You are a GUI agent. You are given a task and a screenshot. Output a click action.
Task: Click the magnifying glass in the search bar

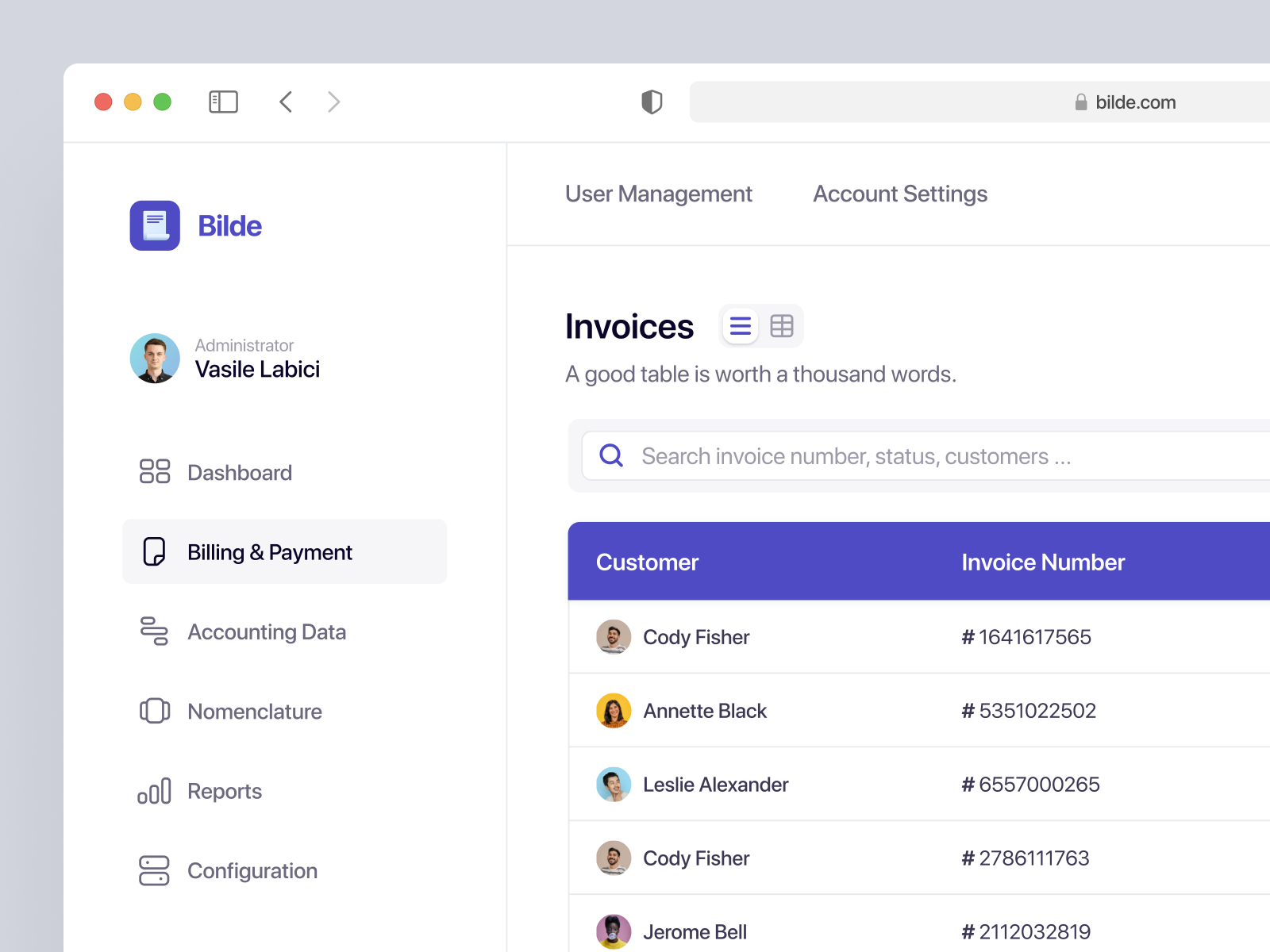610,455
